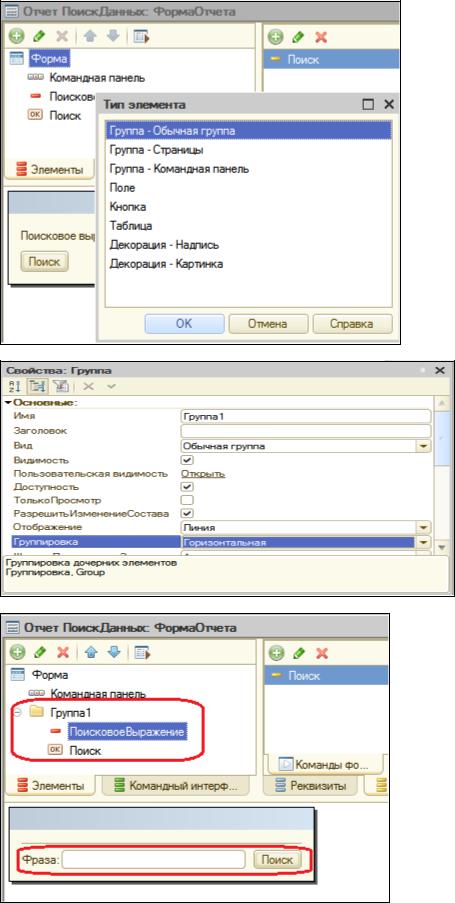The width and height of the screenshot is (455, 903).
Task: Click Edit pencil icon behind Тип элемента dialog
Action: pyautogui.click(x=39, y=37)
